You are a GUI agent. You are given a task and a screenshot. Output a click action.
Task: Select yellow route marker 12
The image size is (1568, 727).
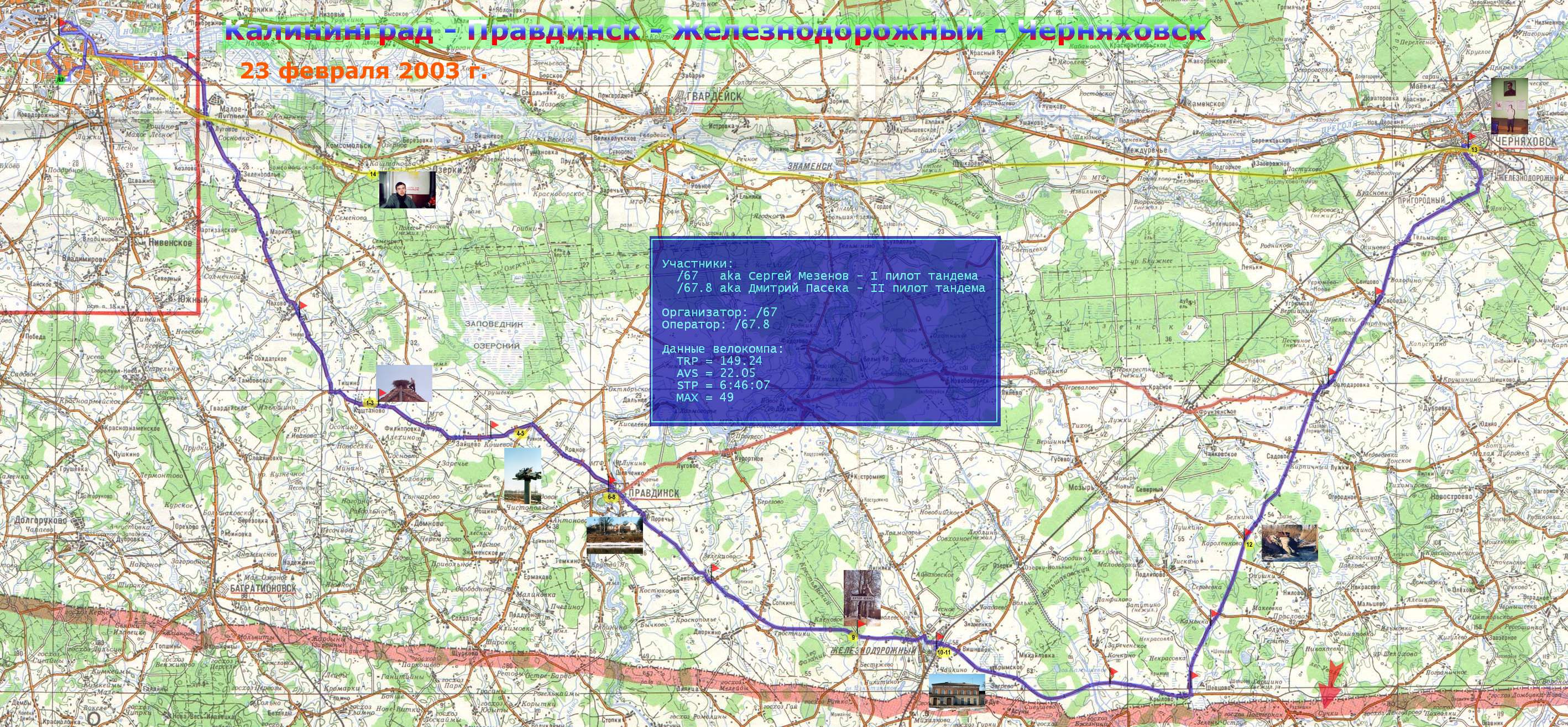coord(1249,545)
